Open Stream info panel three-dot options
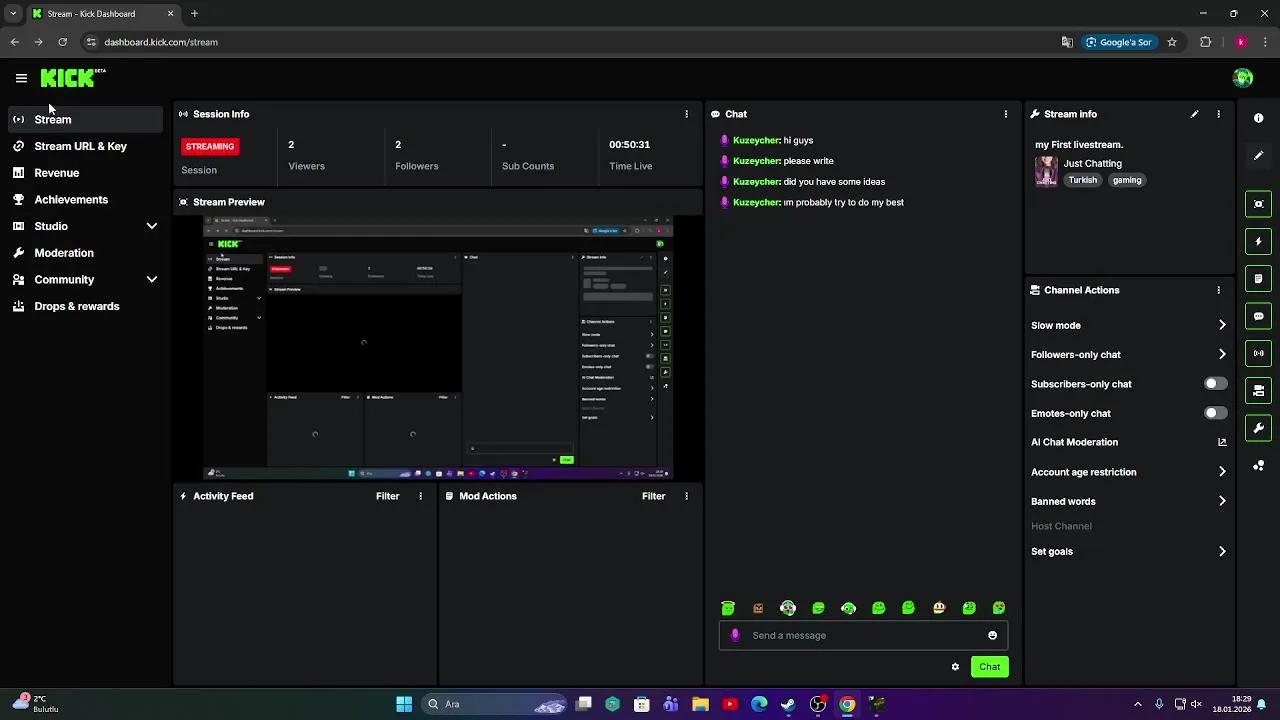This screenshot has height=720, width=1280. pyautogui.click(x=1218, y=114)
